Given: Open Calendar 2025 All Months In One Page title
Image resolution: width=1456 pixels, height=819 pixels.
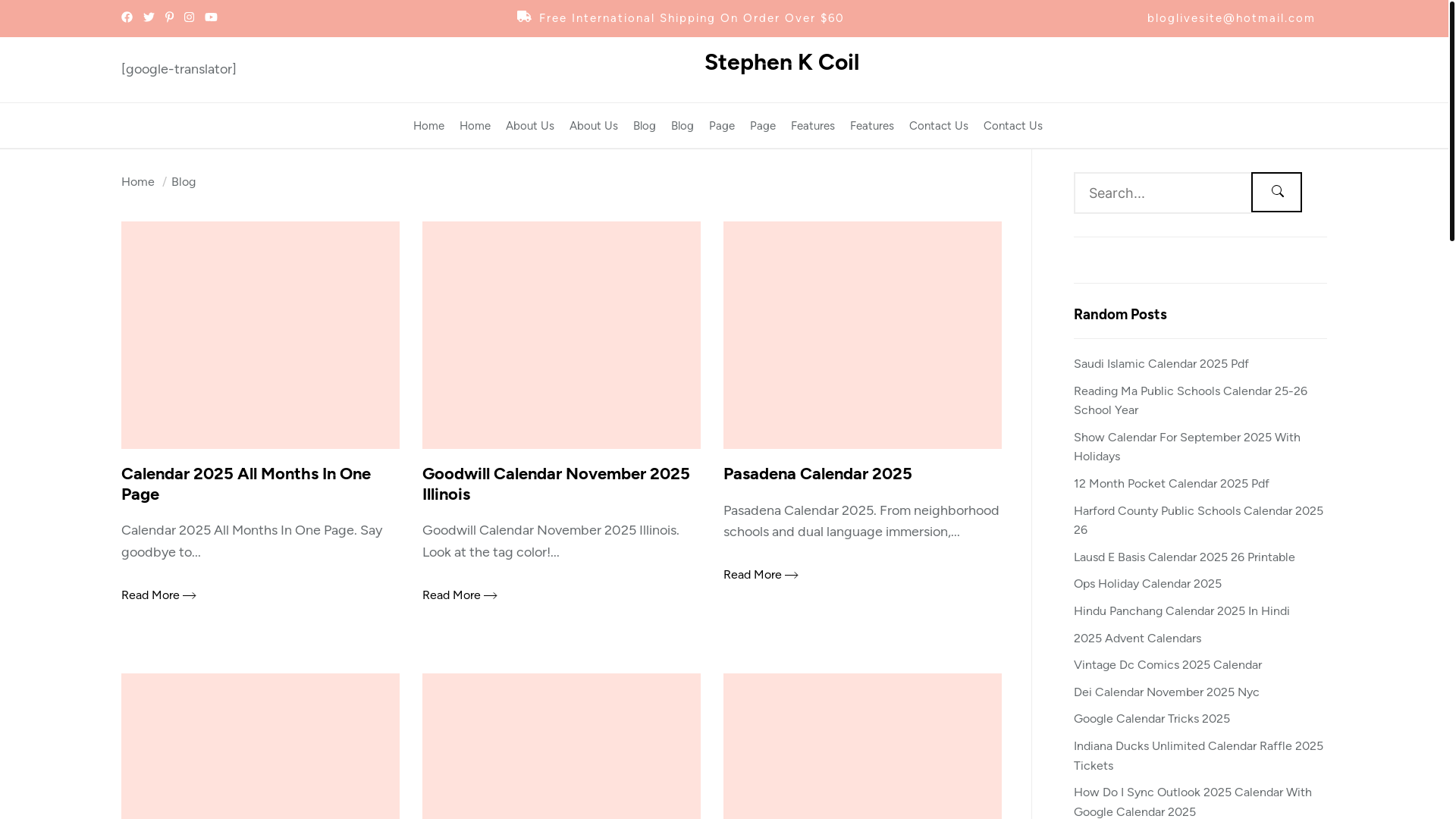Looking at the screenshot, I should [246, 484].
